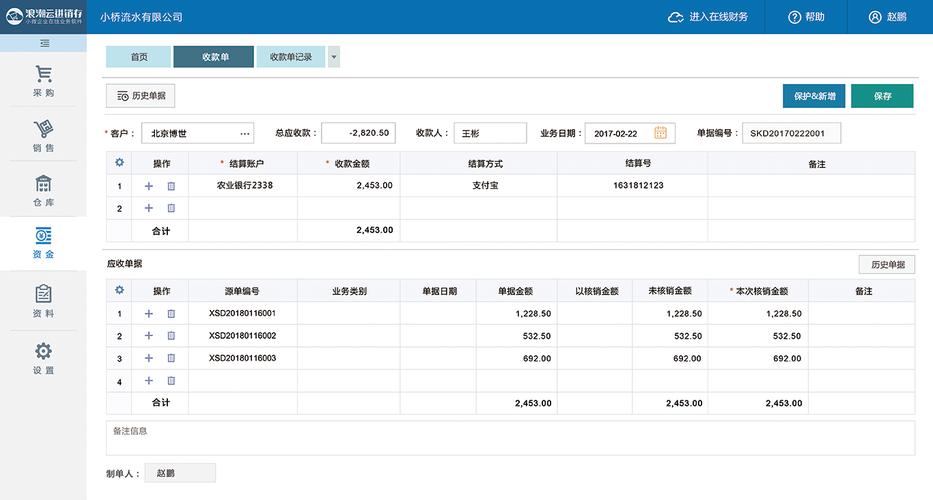The width and height of the screenshot is (933, 500).
Task: Open the 销售 sales sidebar module
Action: tap(43, 135)
